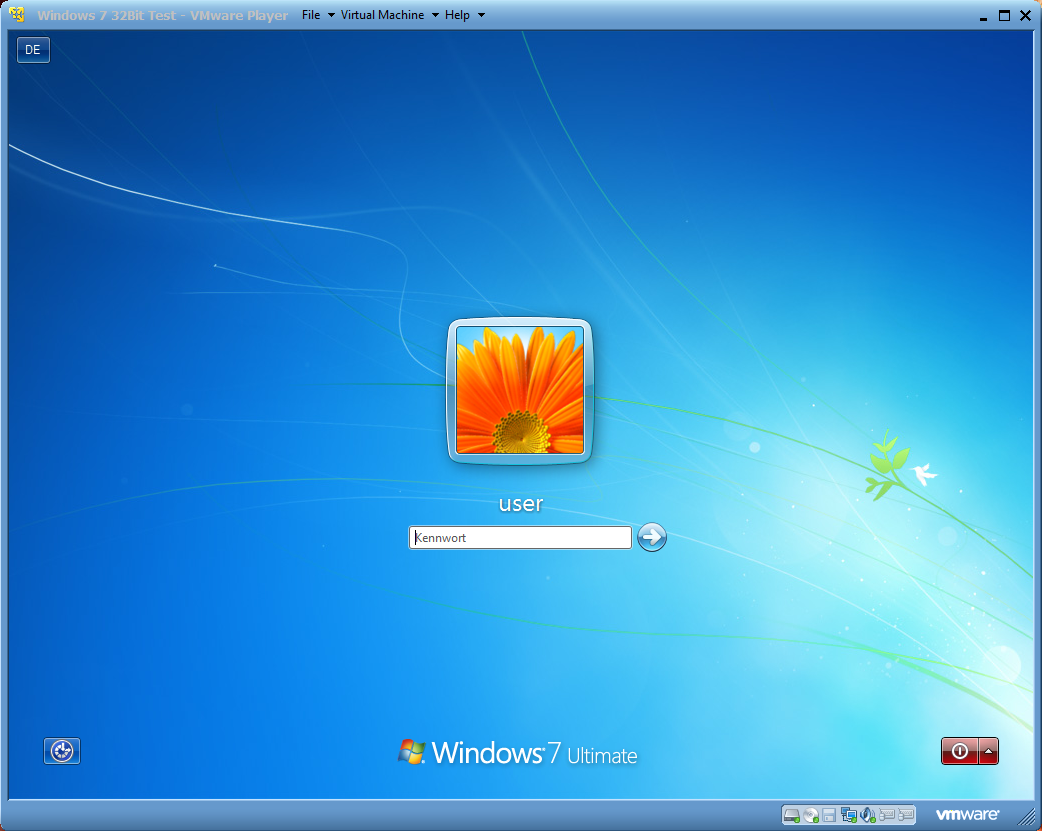Click the DE keyboard language button
Screen dimensions: 1042x831
[33, 50]
